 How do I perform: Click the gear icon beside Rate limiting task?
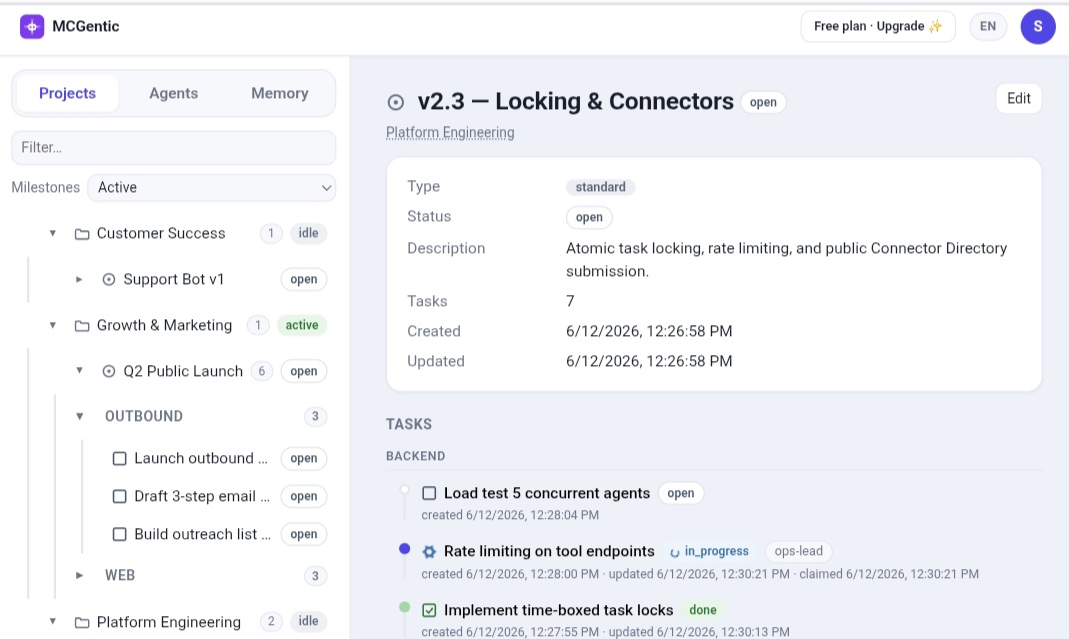429,552
